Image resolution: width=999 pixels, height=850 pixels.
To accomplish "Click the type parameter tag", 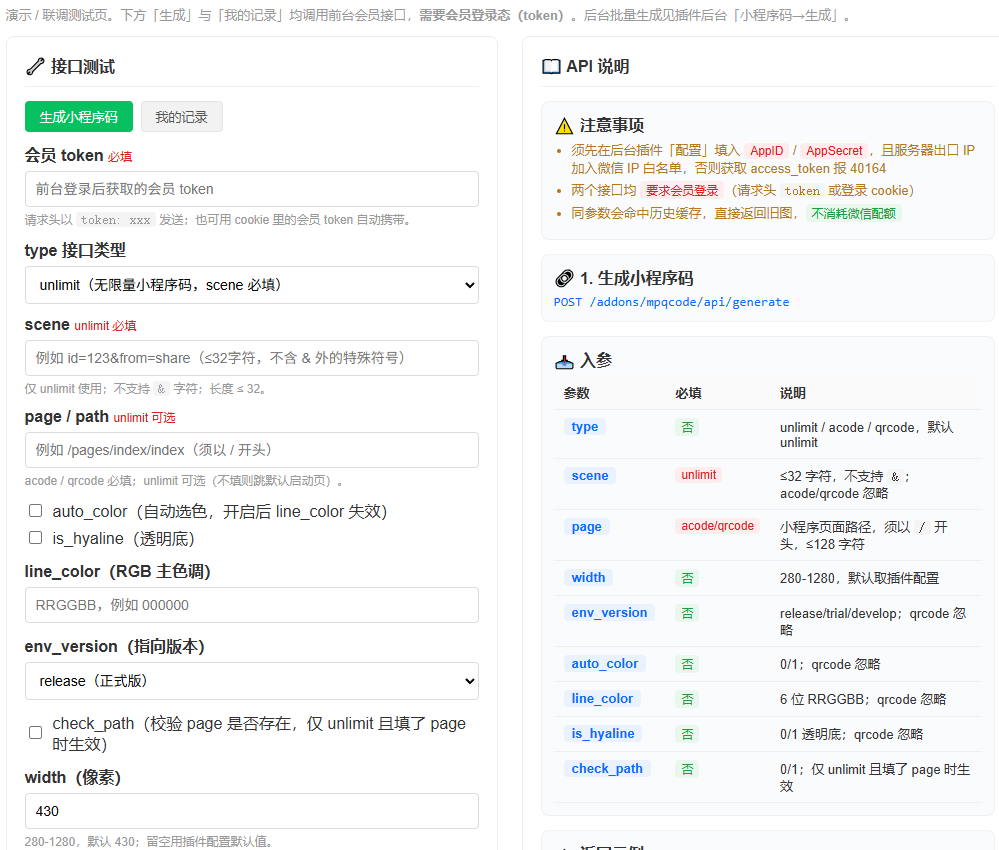I will coord(585,427).
